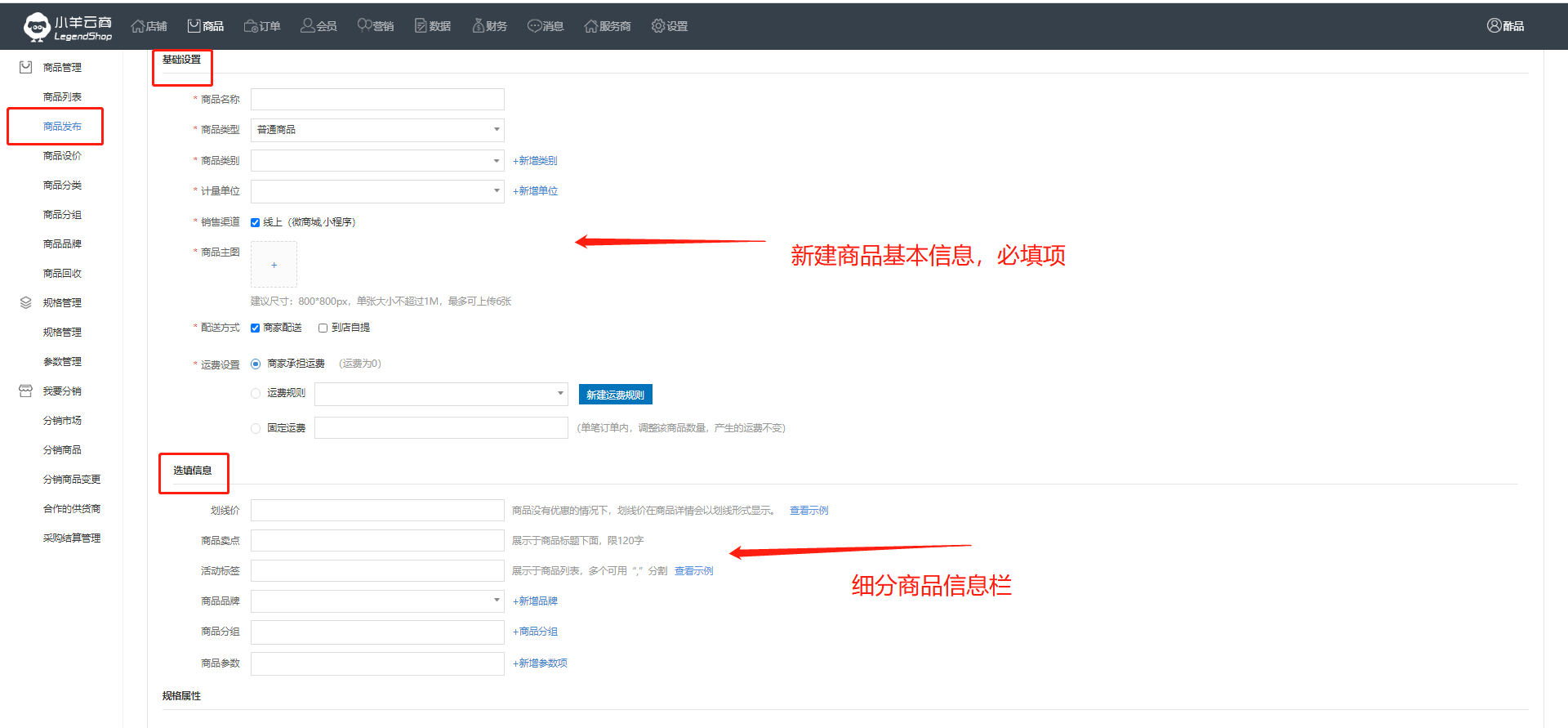The width and height of the screenshot is (1568, 728).
Task: Click the finance money bag icon
Action: pos(478,26)
